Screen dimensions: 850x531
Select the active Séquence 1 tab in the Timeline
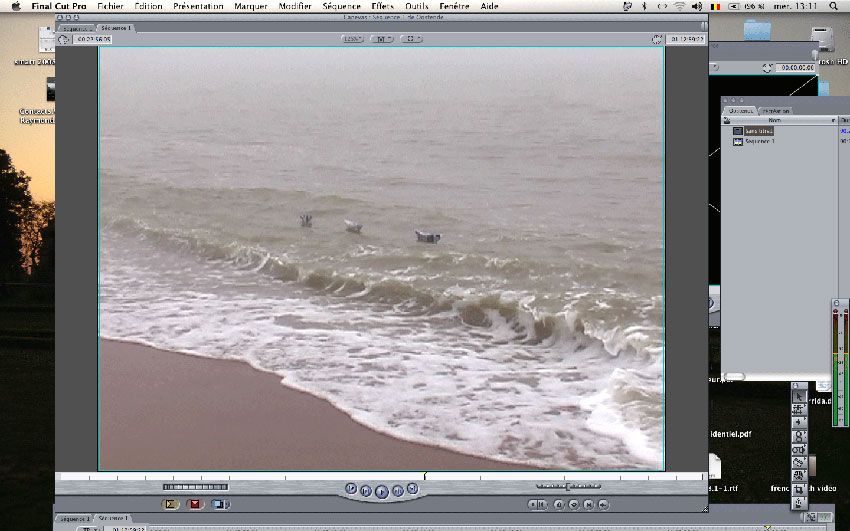pos(112,519)
